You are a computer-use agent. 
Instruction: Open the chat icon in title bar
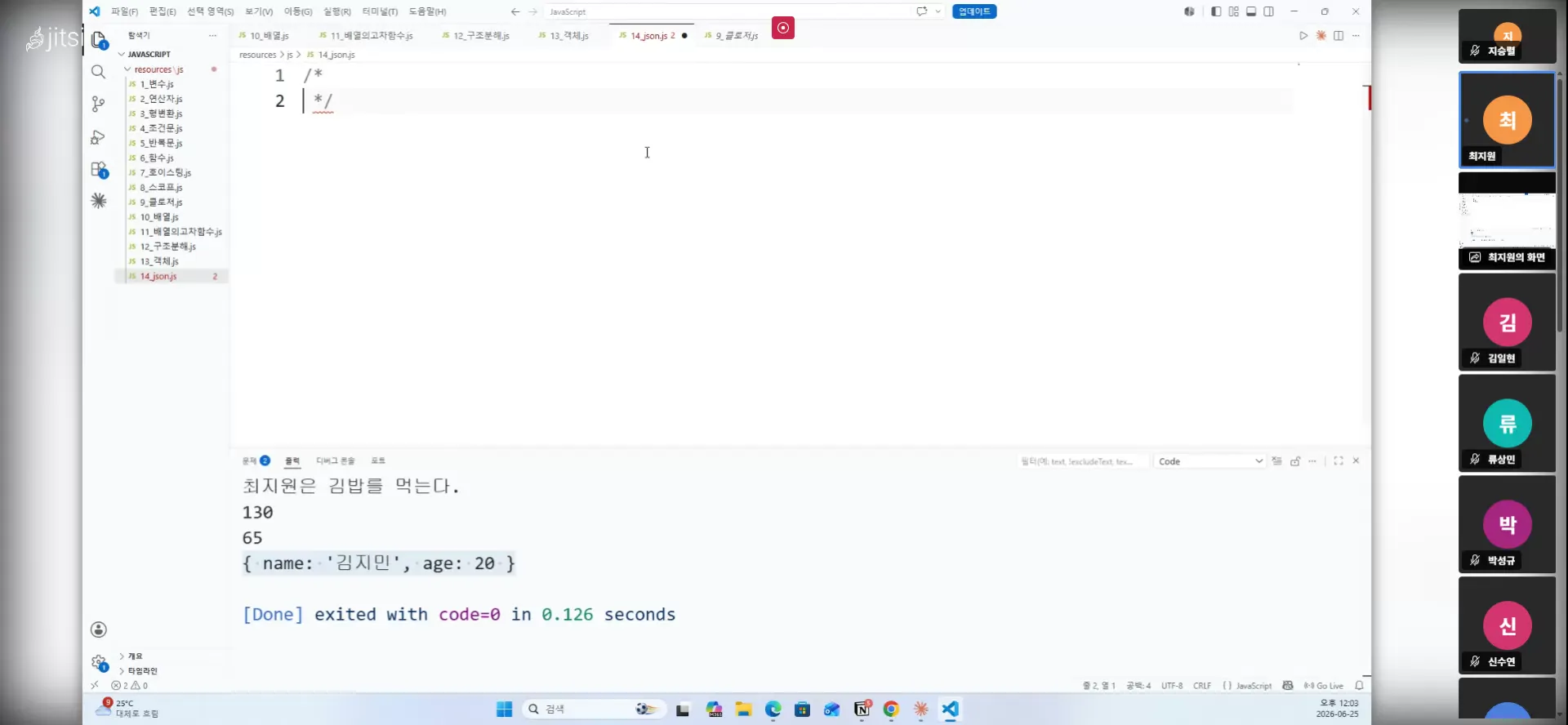(922, 11)
